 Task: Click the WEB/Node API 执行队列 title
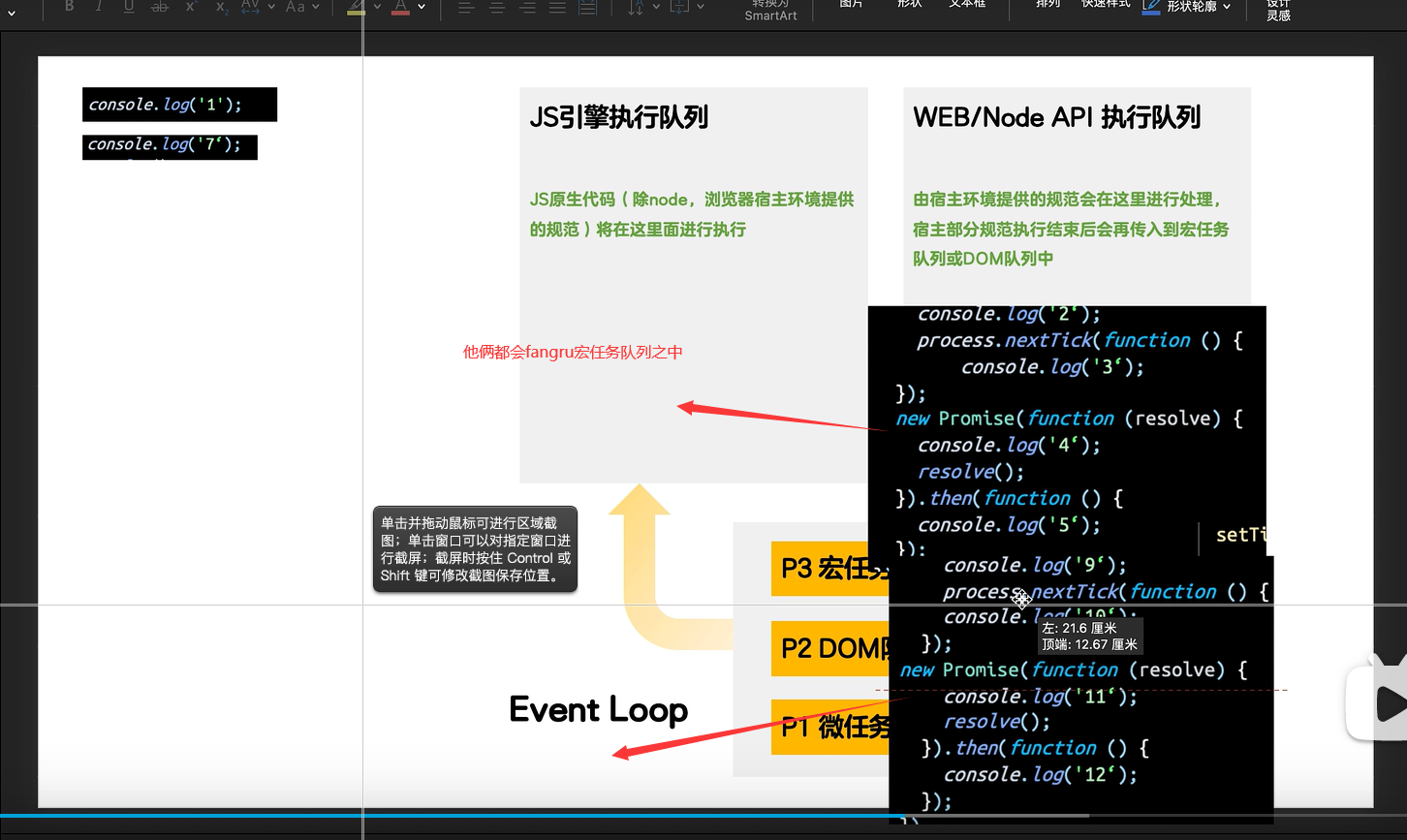click(1056, 117)
